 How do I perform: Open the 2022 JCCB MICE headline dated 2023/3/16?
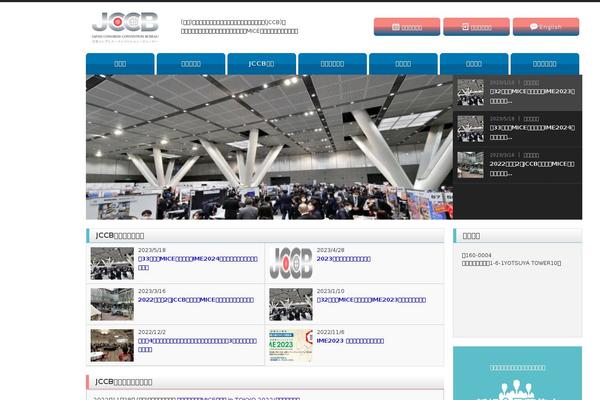[196, 300]
